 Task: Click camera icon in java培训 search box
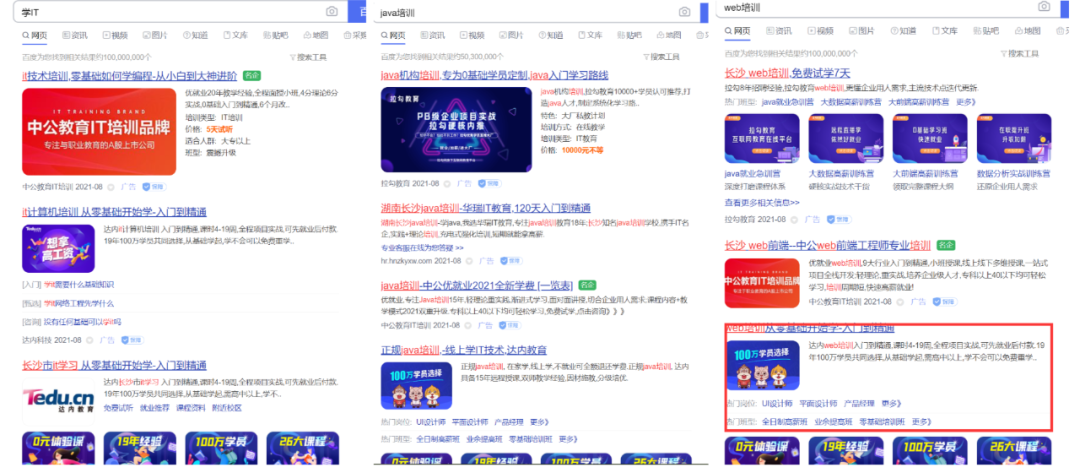[x=684, y=12]
